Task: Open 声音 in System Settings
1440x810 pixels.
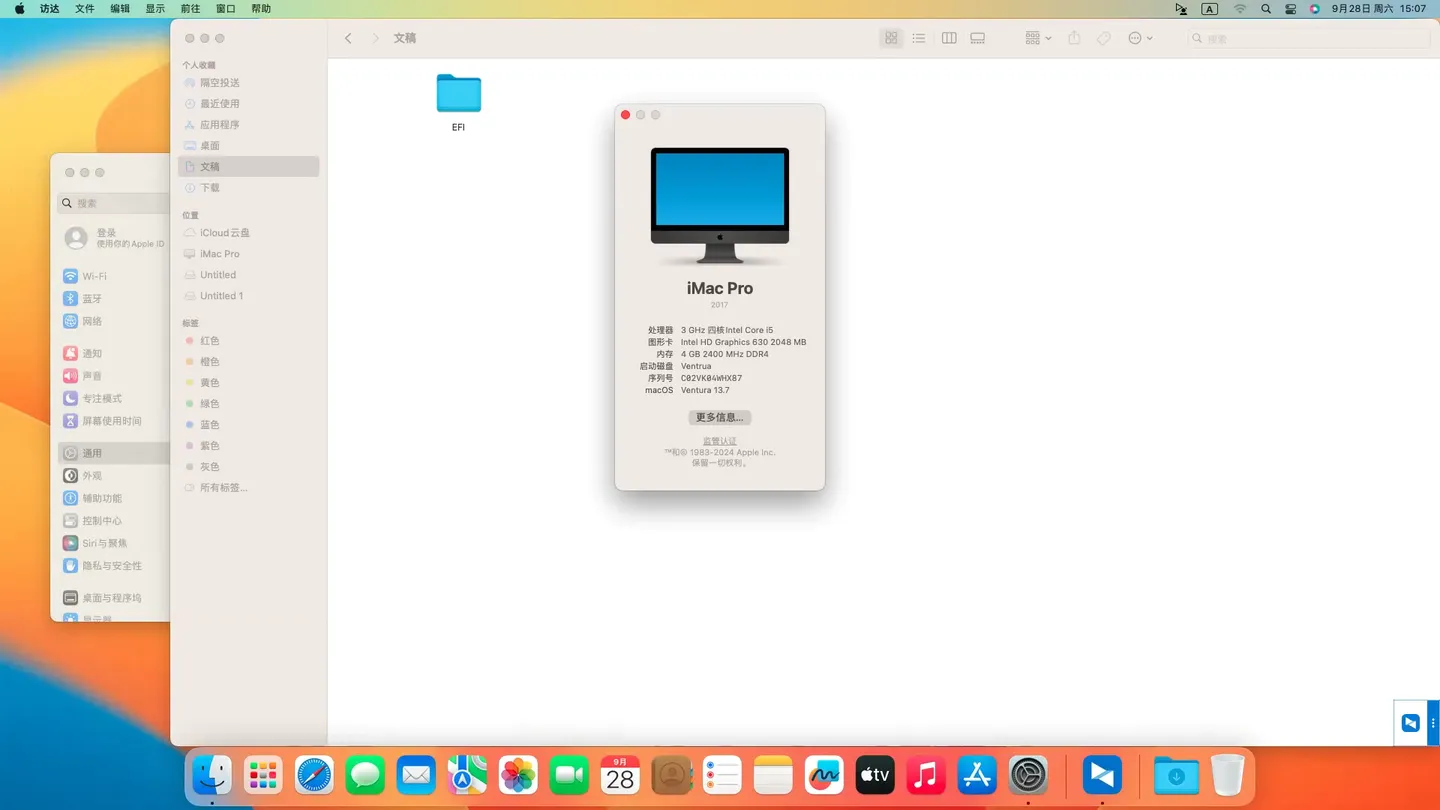Action: [114, 376]
